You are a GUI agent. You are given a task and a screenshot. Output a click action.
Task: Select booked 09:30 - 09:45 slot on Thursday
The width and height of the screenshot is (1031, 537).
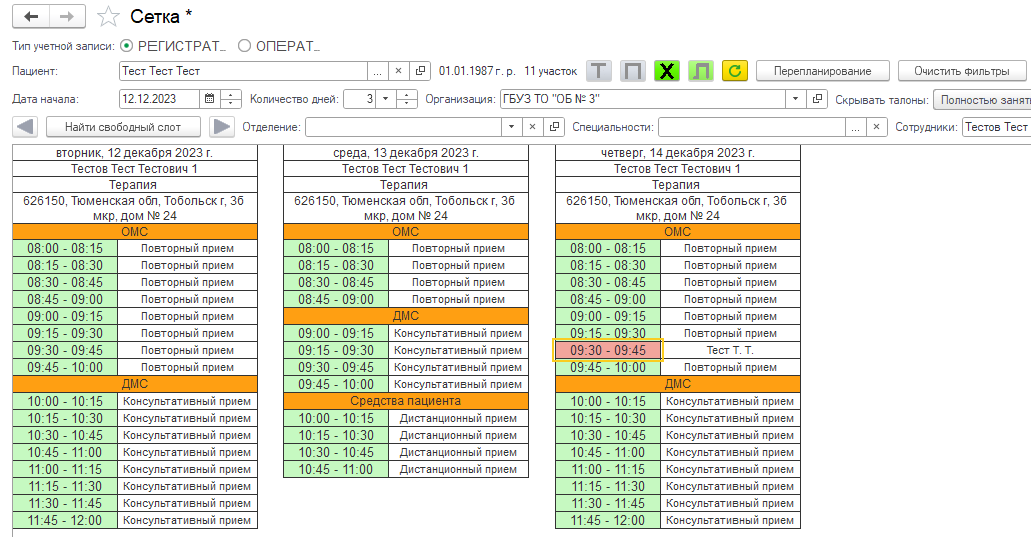608,350
